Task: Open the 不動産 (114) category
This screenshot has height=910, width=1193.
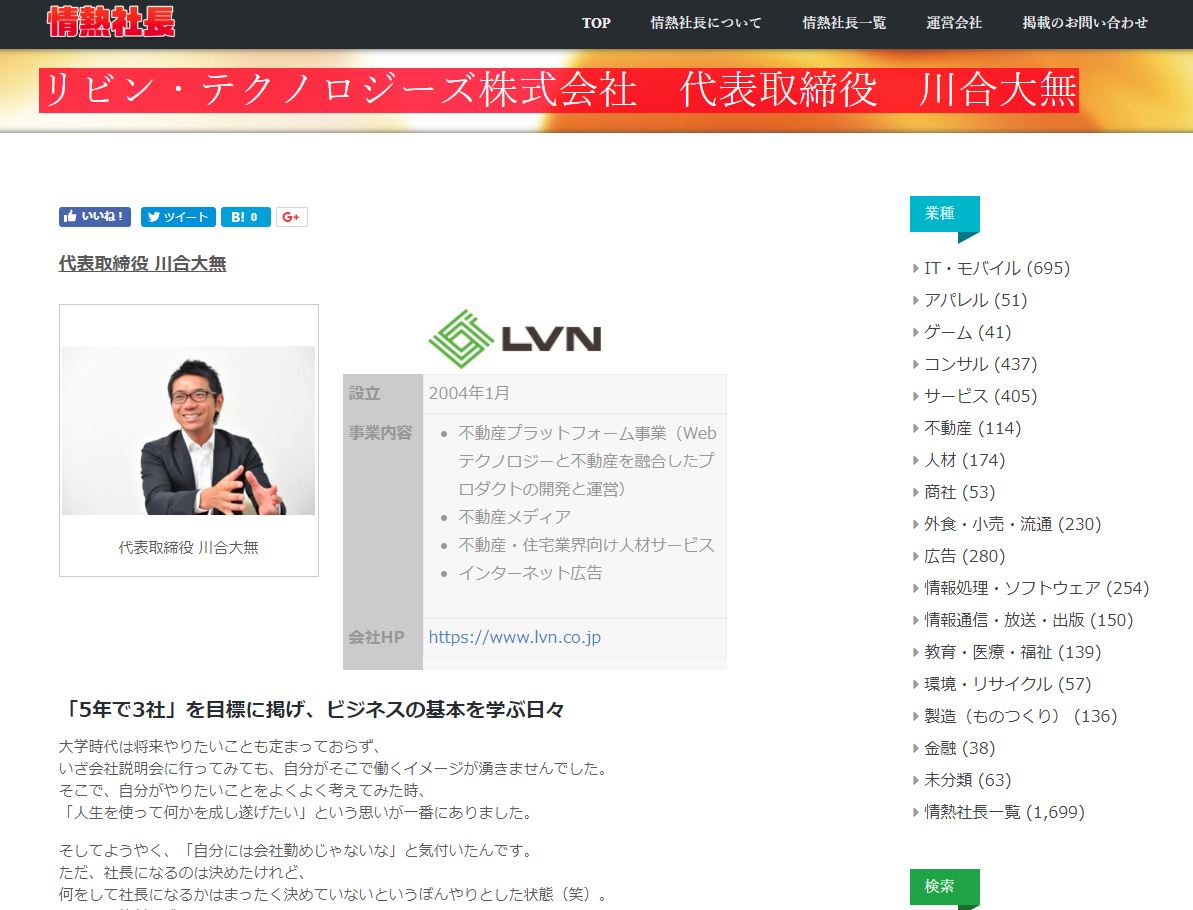Action: tap(972, 428)
